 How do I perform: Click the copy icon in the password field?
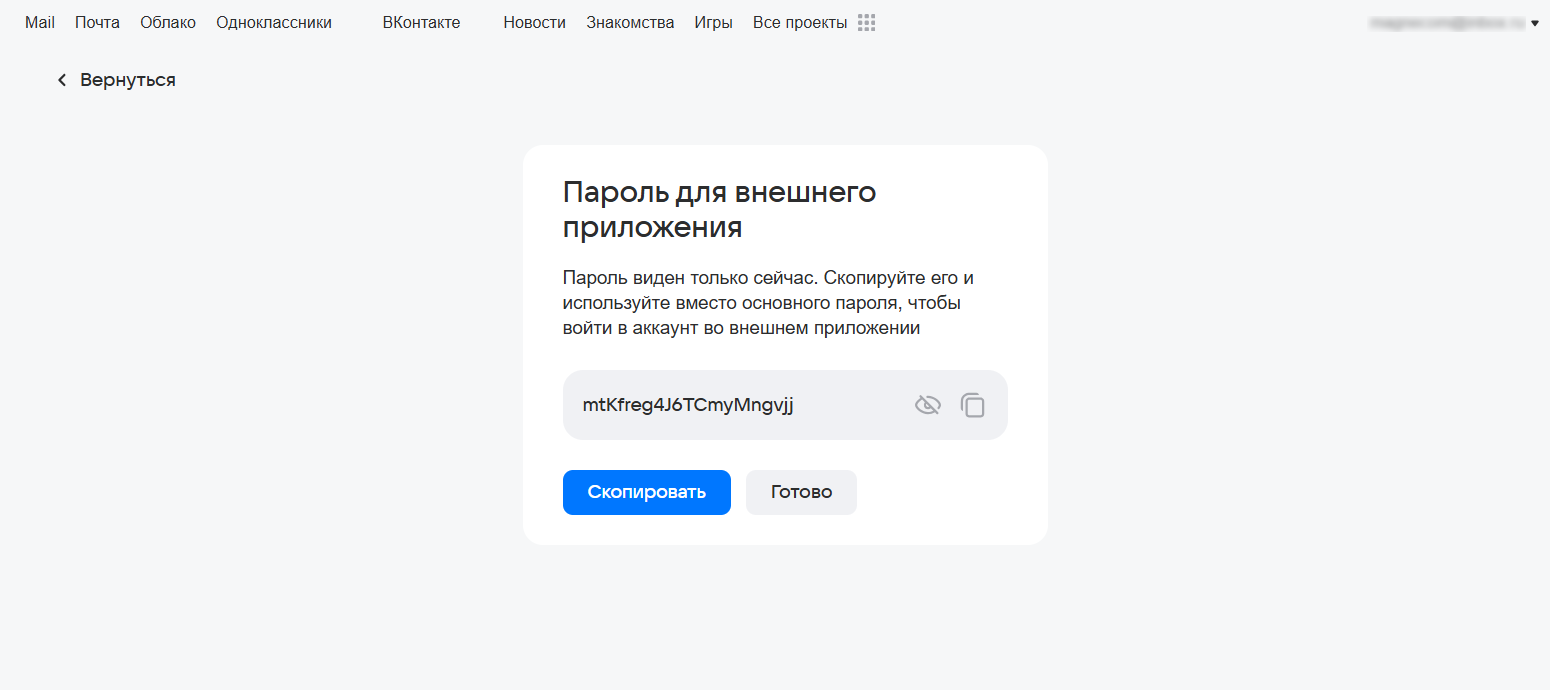tap(973, 405)
